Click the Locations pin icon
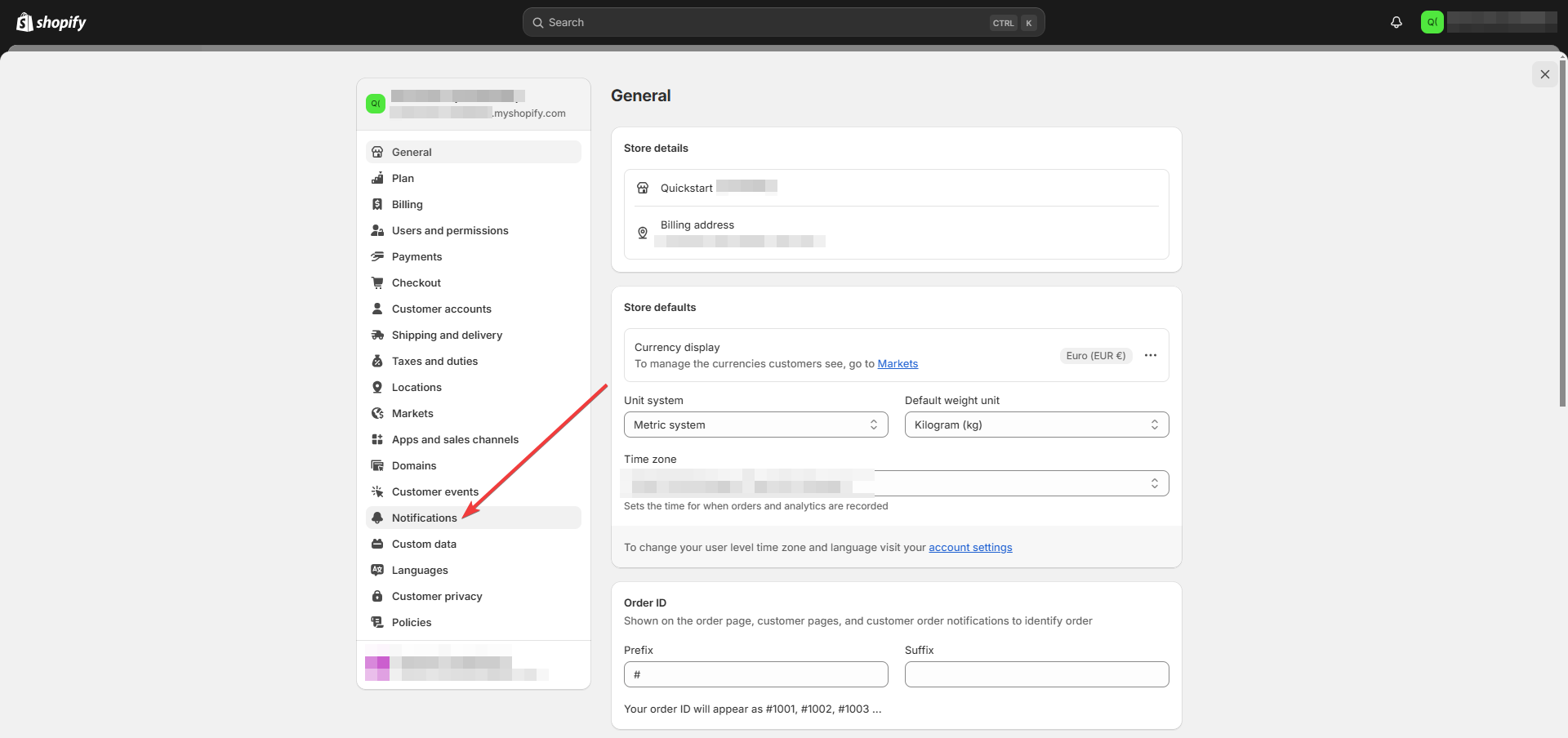This screenshot has width=1568, height=738. coord(377,387)
